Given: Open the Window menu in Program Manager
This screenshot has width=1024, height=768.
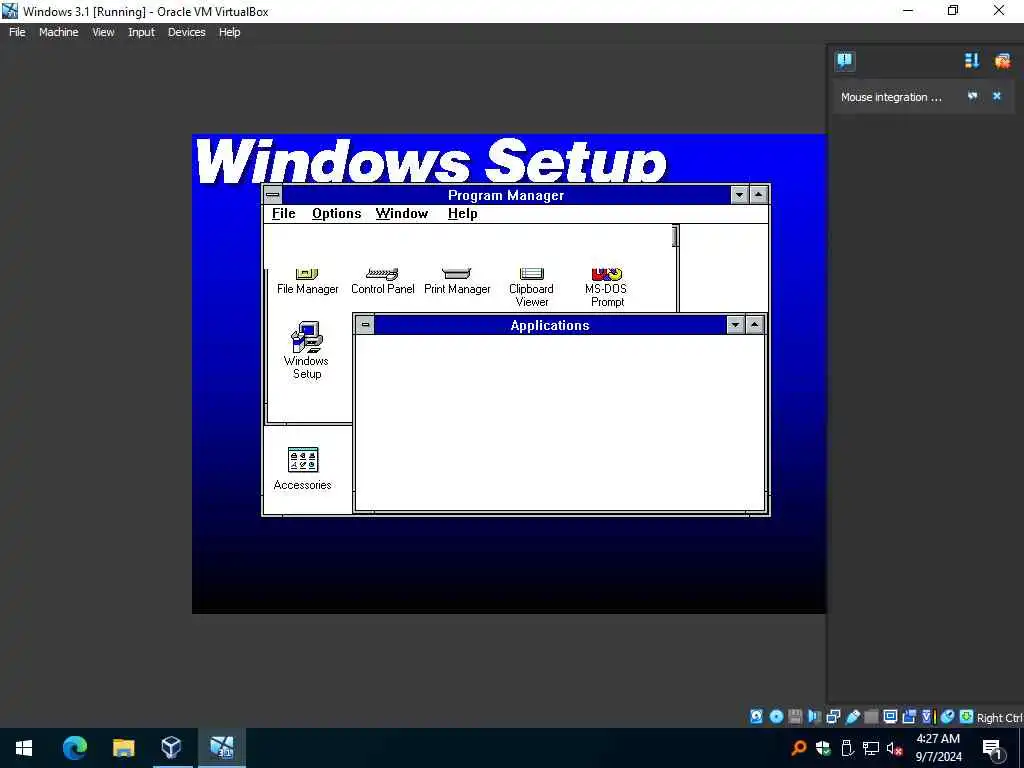Looking at the screenshot, I should coord(402,214).
